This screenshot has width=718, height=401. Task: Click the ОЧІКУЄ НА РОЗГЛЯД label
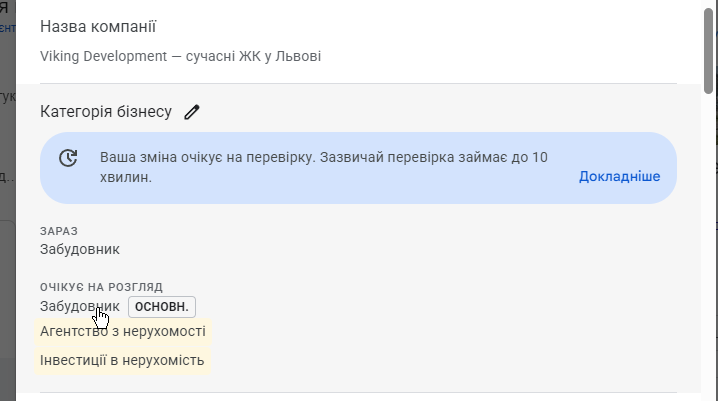(101, 287)
